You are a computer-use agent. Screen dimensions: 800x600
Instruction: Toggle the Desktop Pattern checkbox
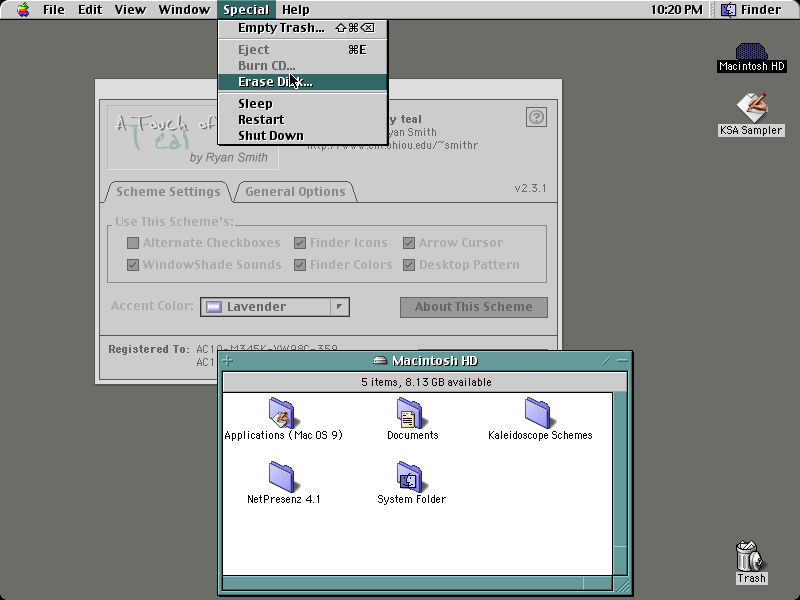(409, 265)
